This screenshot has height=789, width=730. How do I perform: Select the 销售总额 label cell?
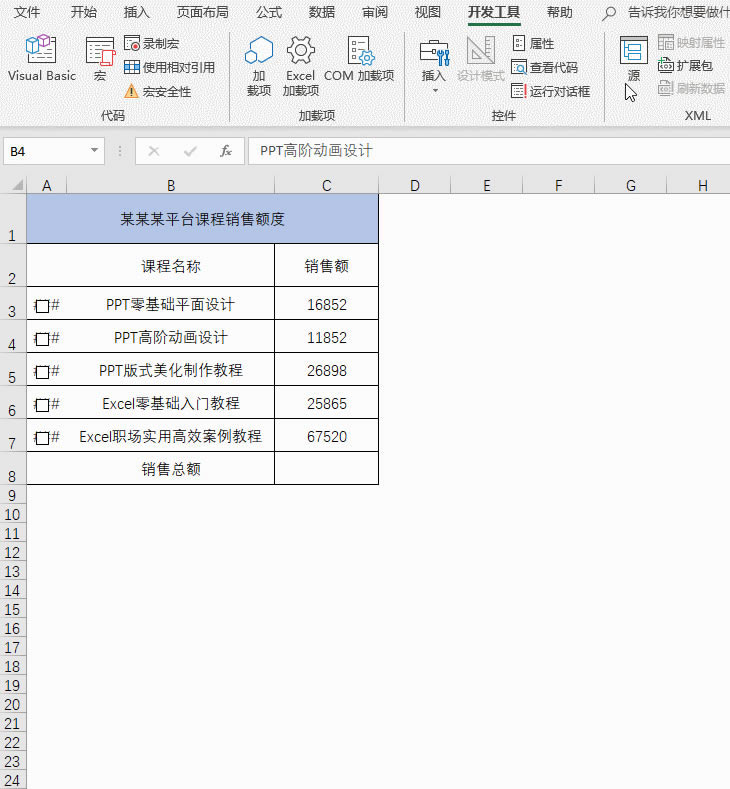[171, 469]
